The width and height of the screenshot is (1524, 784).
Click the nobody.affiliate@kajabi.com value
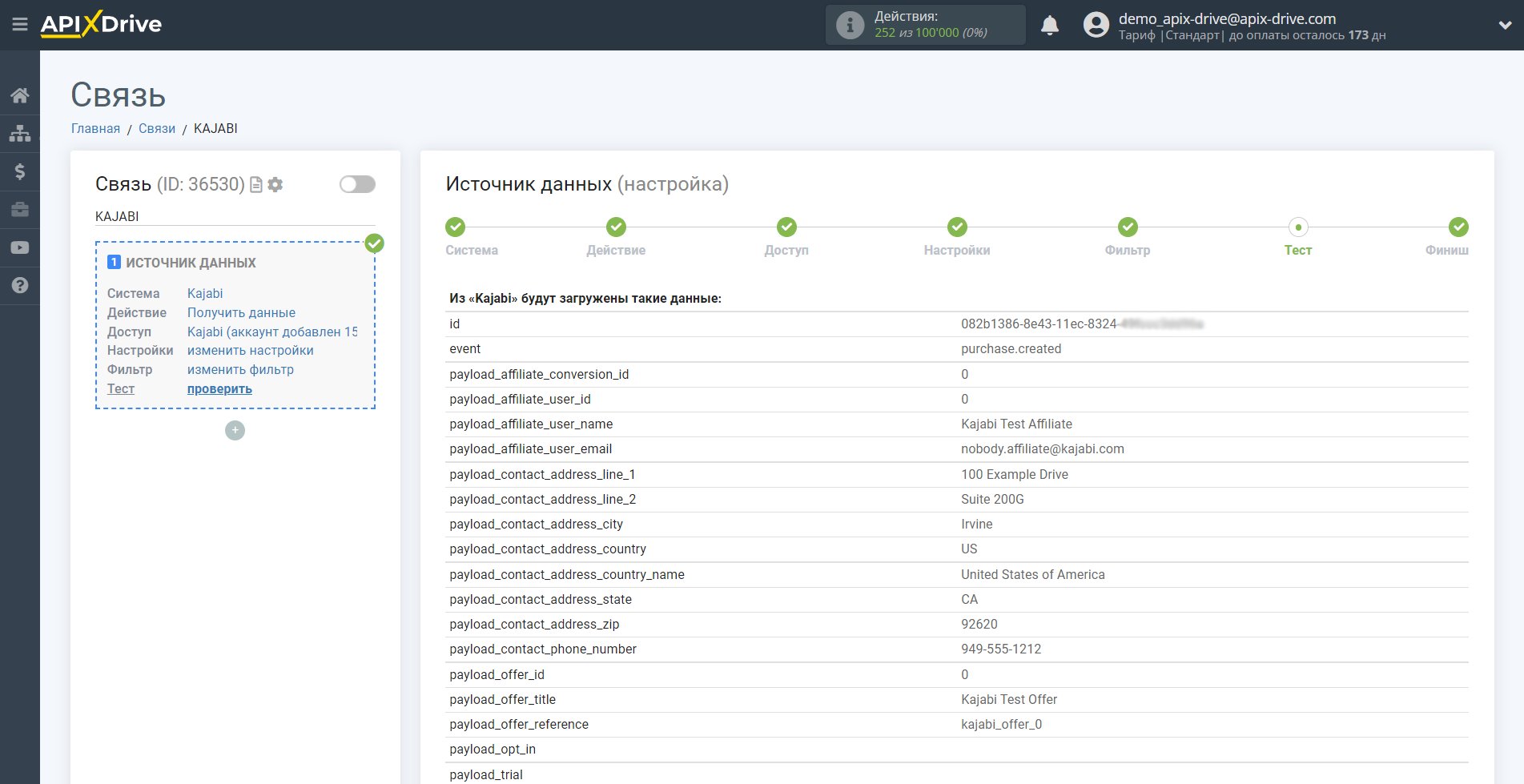point(1043,449)
